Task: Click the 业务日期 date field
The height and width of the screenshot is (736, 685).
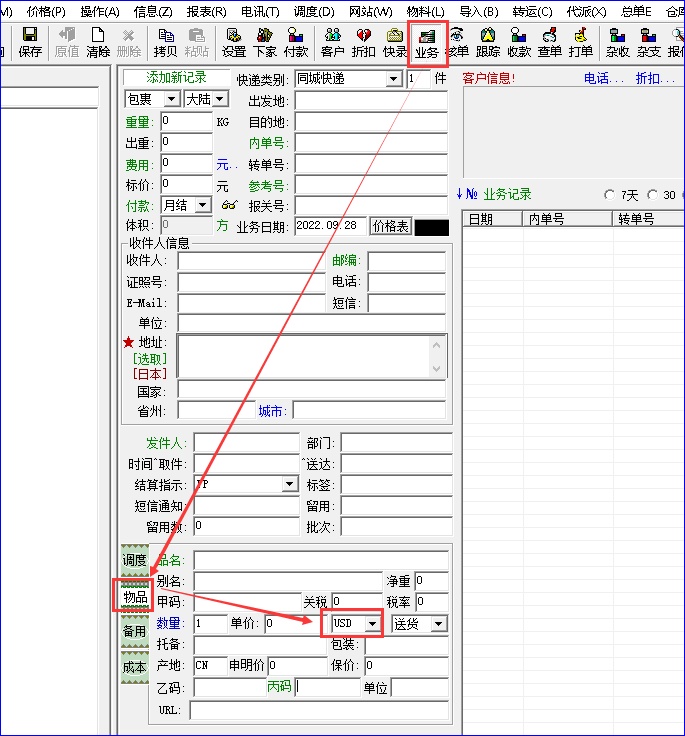Action: point(331,226)
